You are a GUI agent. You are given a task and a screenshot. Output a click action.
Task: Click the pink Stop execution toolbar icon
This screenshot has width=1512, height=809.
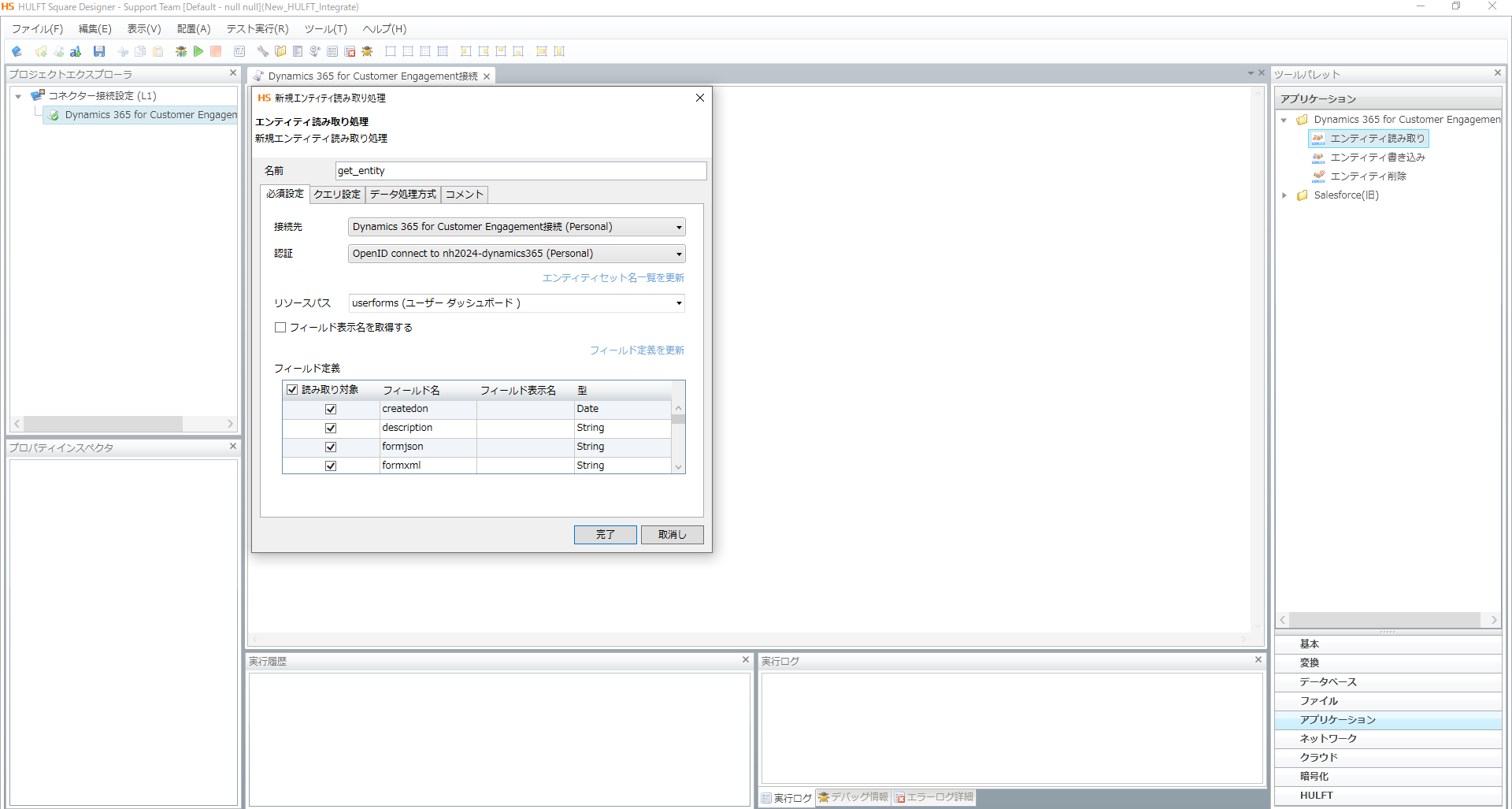216,51
